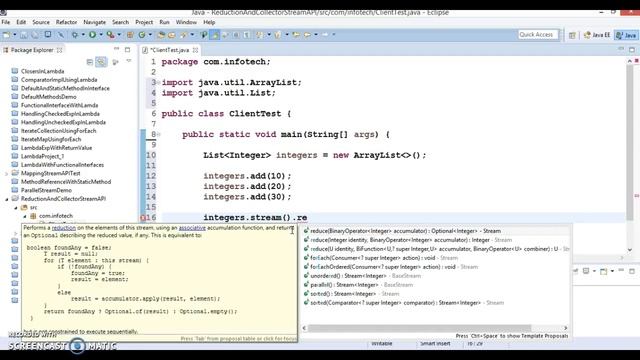The width and height of the screenshot is (640, 360).
Task: Open the Project menu
Action: click(x=144, y=22)
